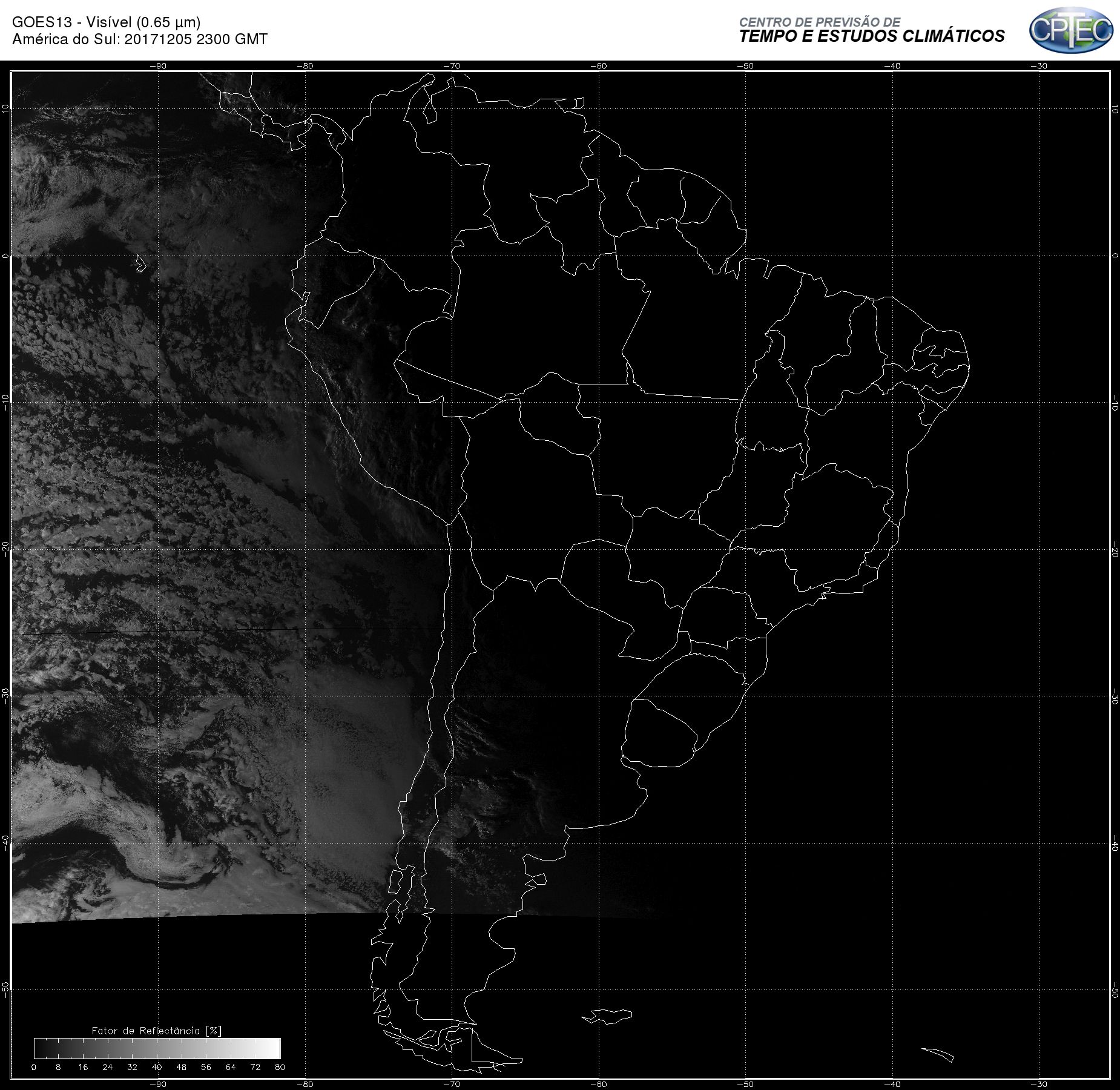Image resolution: width=1120 pixels, height=1090 pixels.
Task: Click the bottom '-80' longitude label
Action: coord(305,1084)
